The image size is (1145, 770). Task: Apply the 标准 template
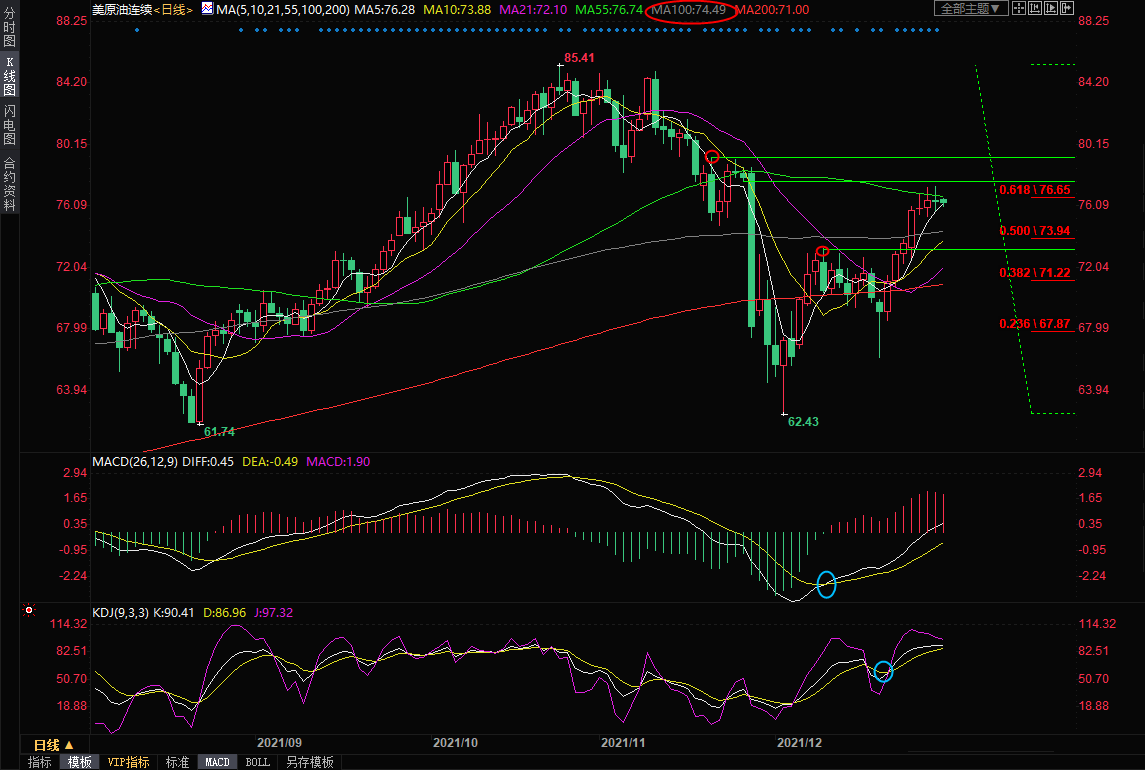click(x=177, y=762)
